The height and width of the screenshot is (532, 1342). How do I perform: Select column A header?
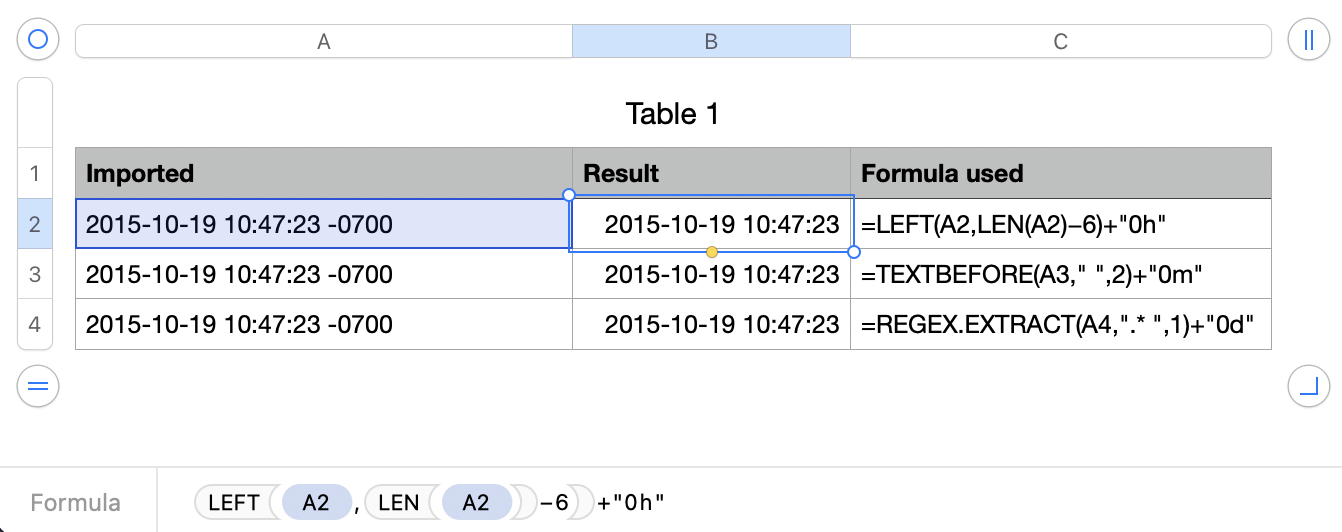[x=323, y=41]
